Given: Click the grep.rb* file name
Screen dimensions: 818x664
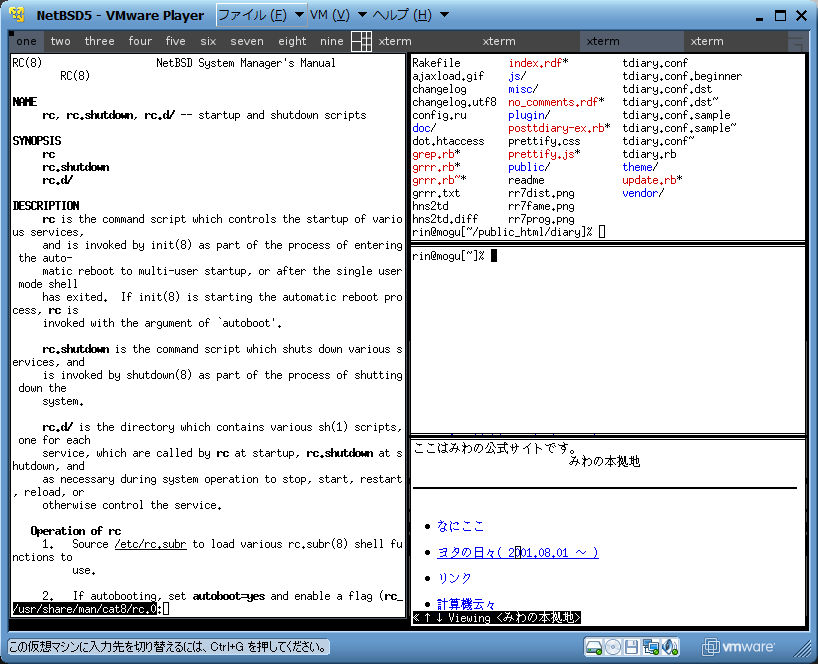Looking at the screenshot, I should click(x=436, y=154).
